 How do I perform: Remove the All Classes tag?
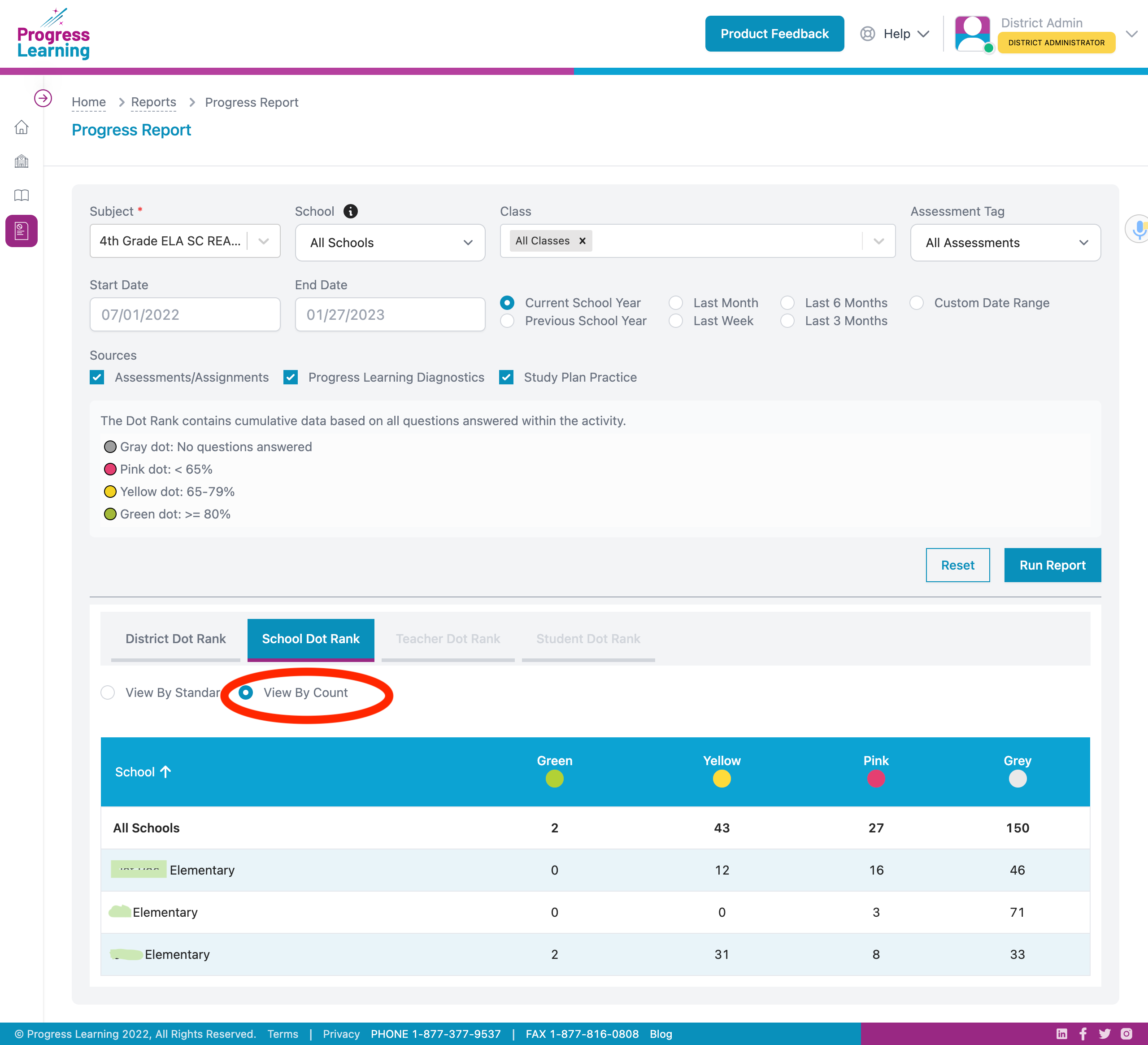pyautogui.click(x=582, y=241)
